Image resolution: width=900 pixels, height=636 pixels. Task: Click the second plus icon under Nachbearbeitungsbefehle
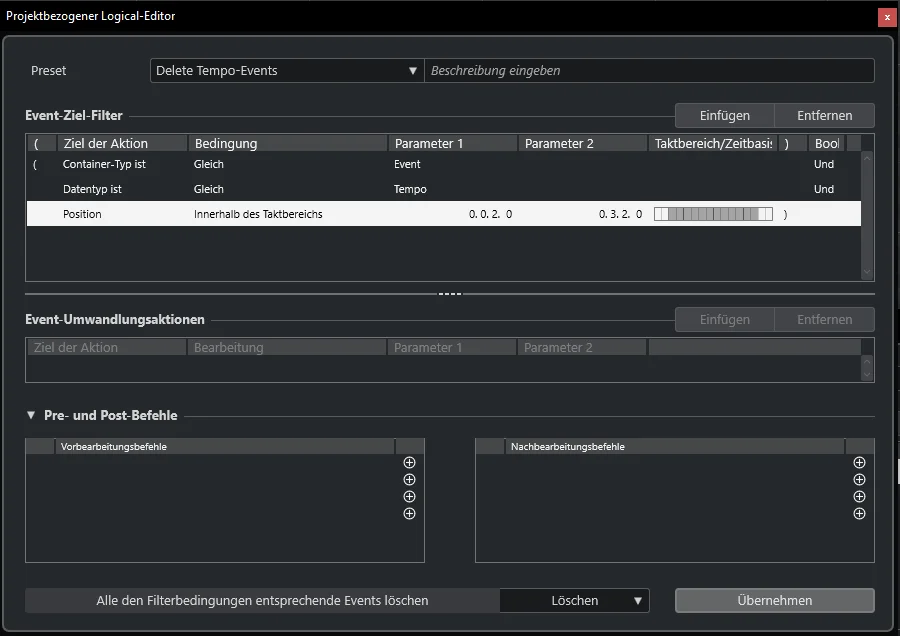coord(859,479)
